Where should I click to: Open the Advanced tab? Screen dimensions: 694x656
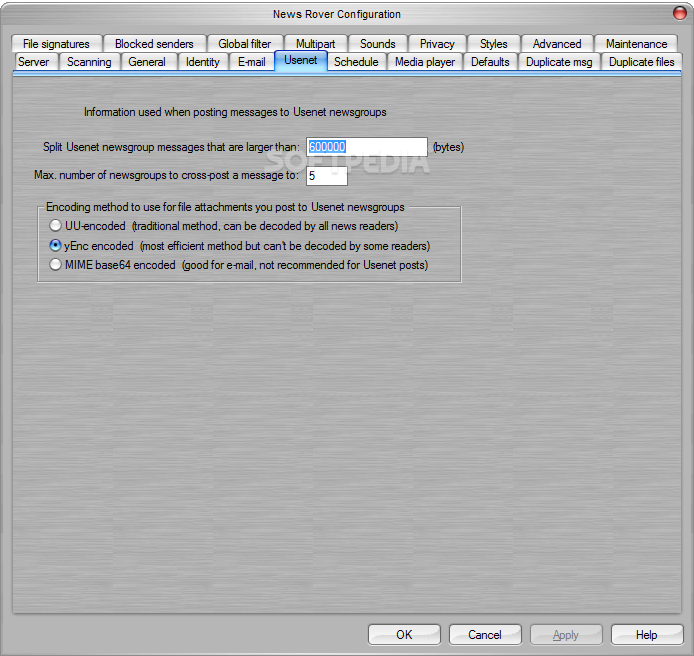[557, 44]
